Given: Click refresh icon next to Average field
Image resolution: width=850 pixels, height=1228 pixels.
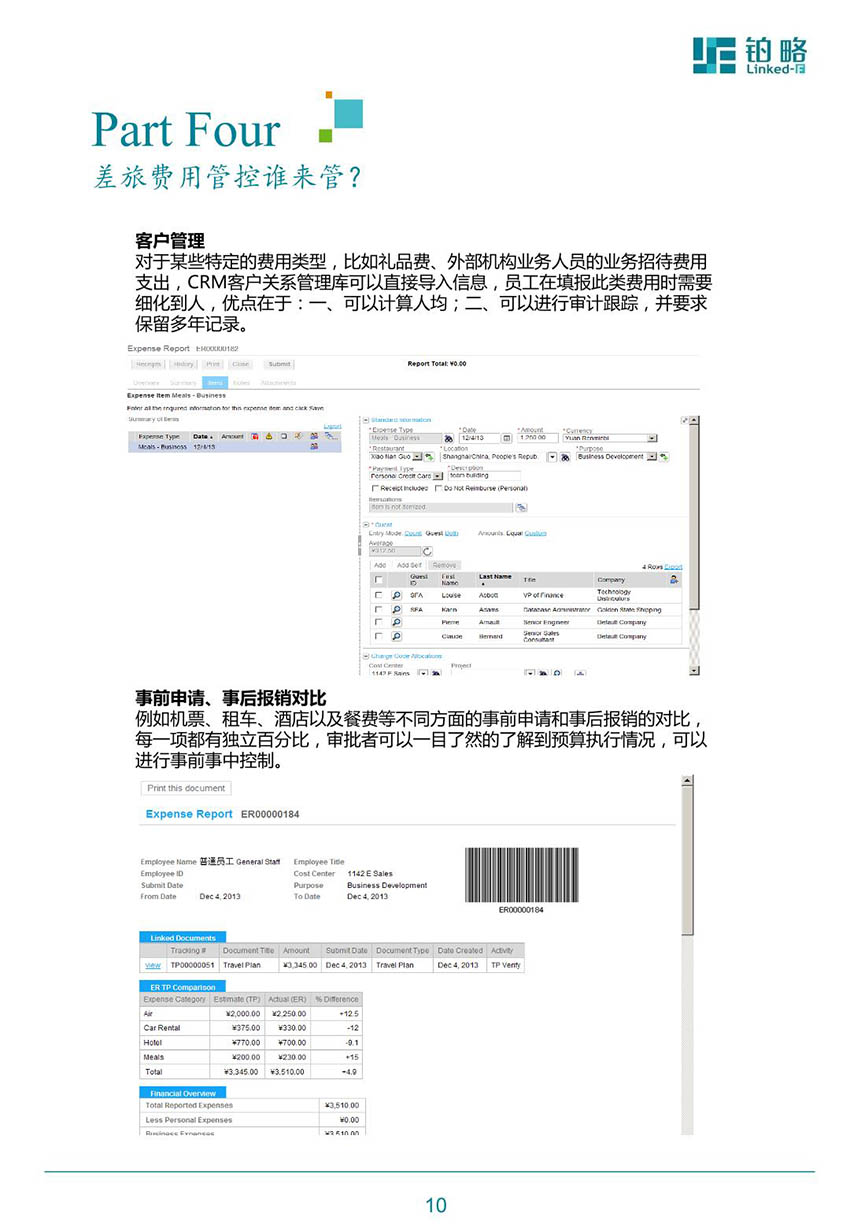Looking at the screenshot, I should click(427, 551).
